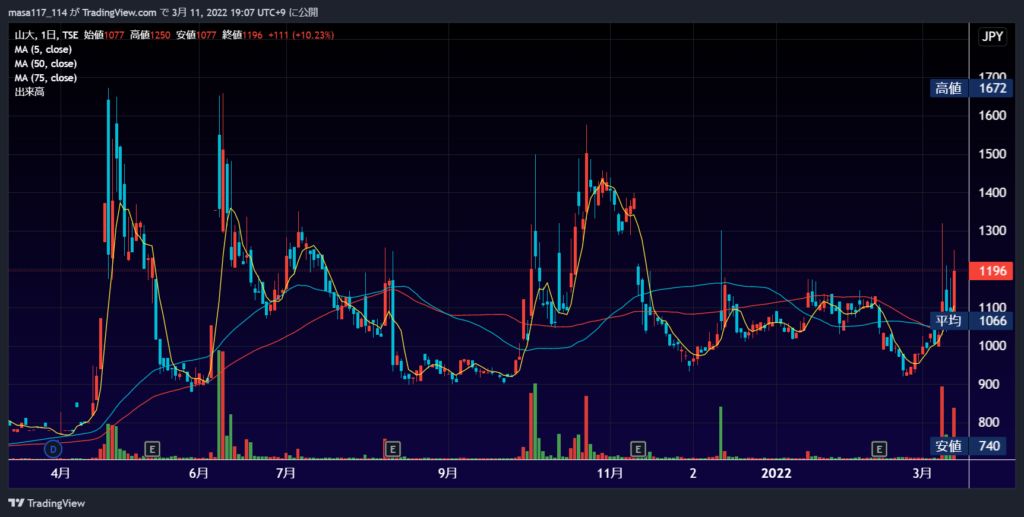Viewport: 1024px width, 517px height.
Task: Click the dividend D marker near April
Action: point(53,448)
